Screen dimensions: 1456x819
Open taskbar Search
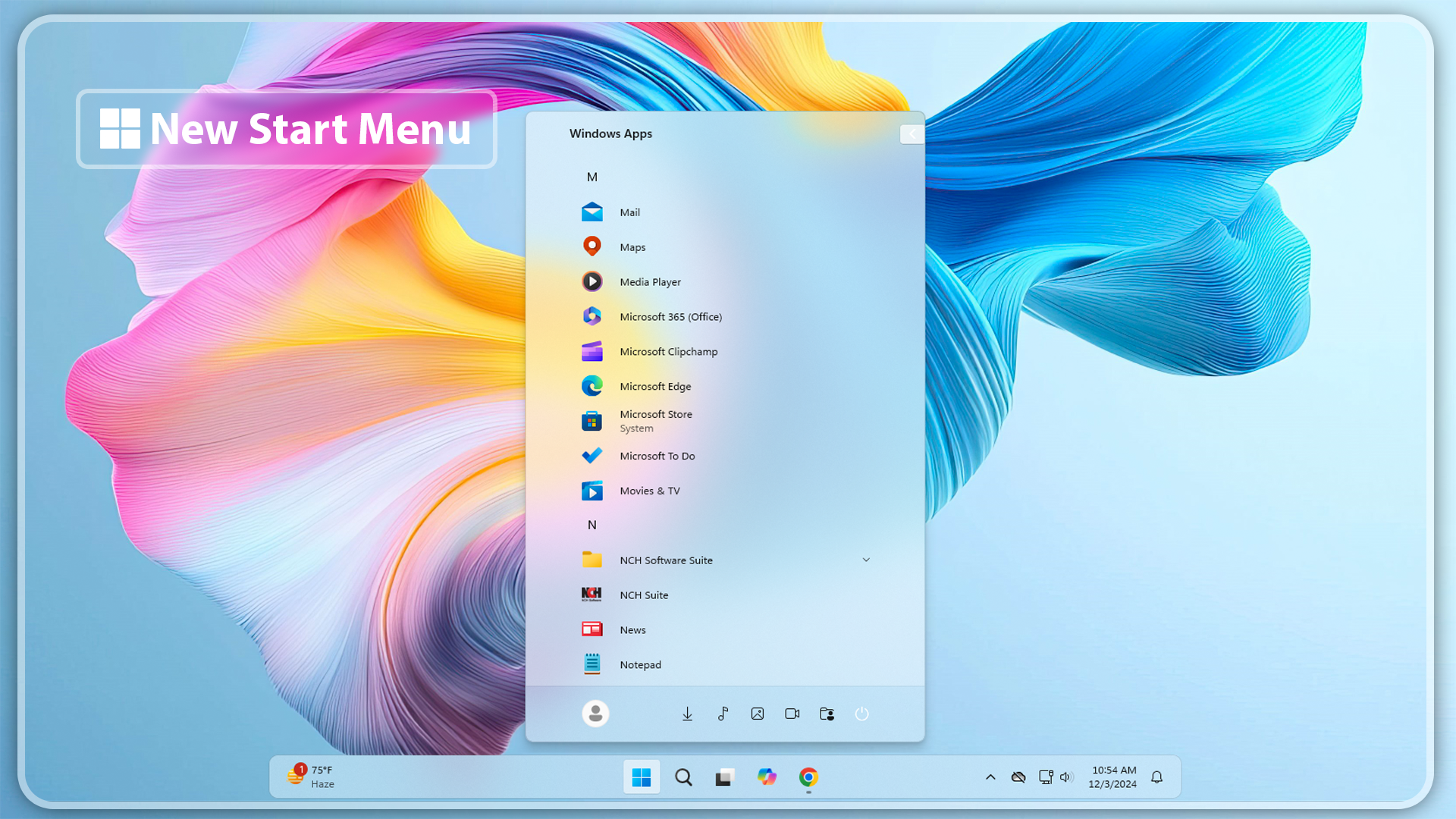(x=683, y=777)
